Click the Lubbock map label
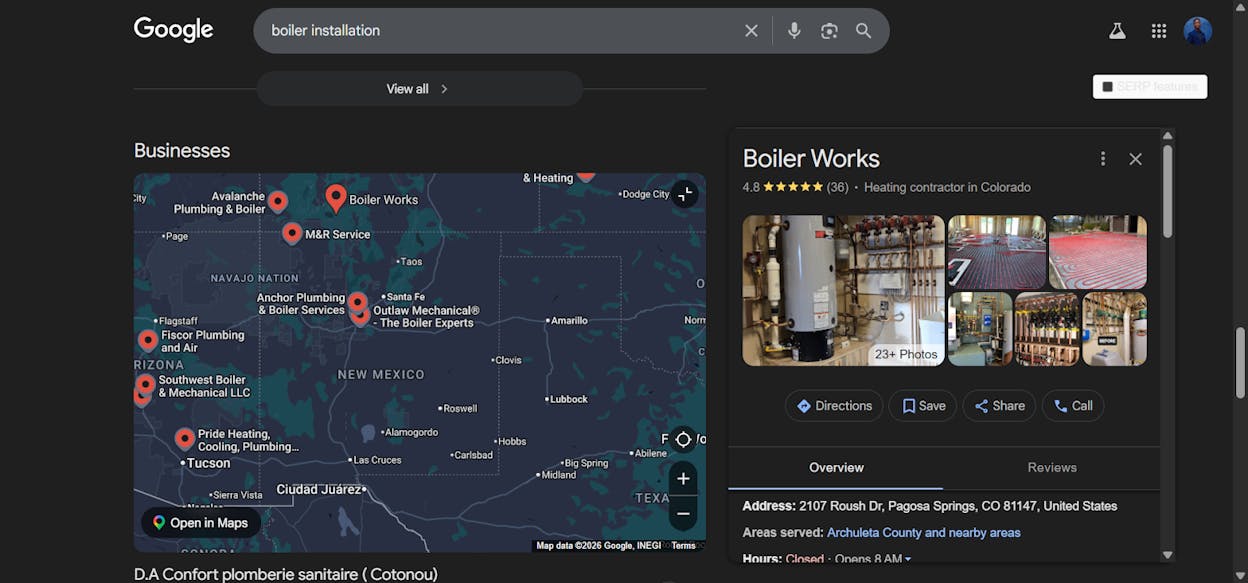This screenshot has height=583, width=1248. coord(569,399)
